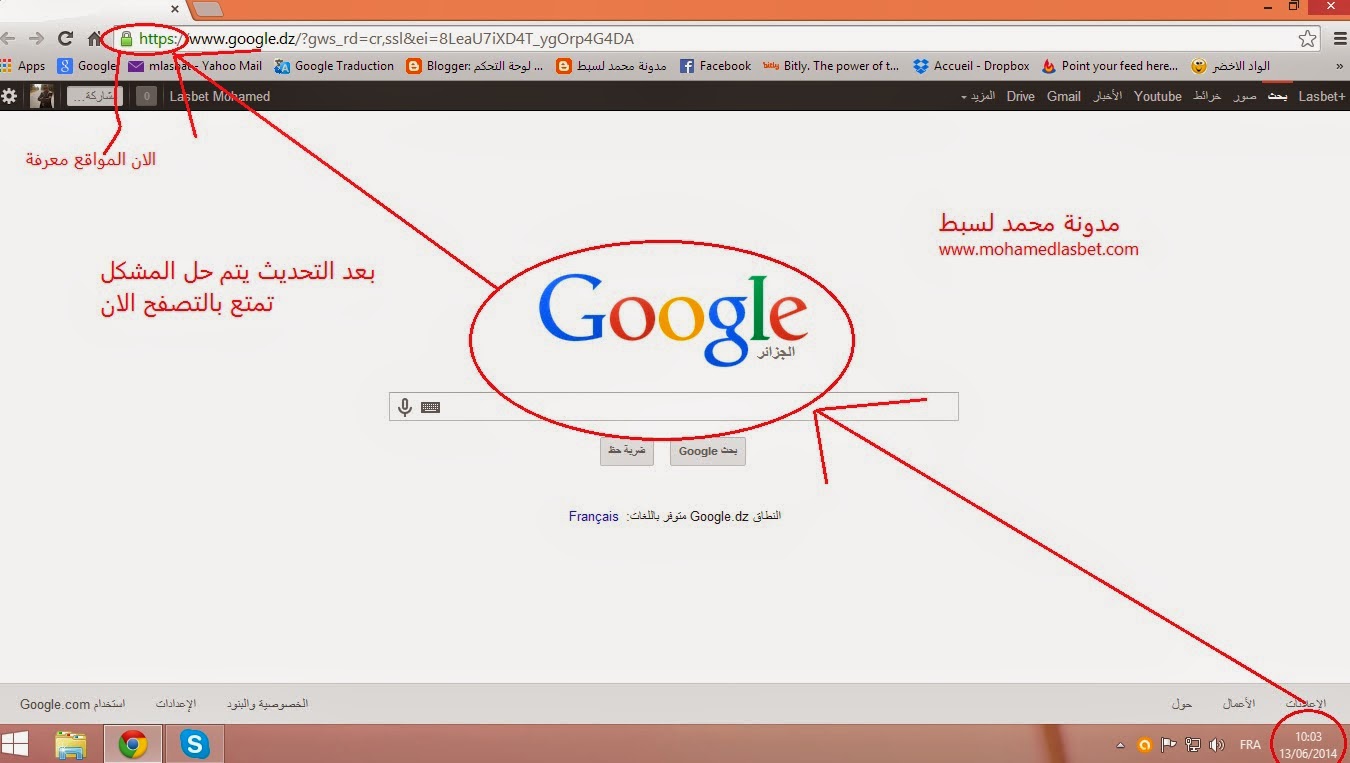Click the browser Forward arrow
The width and height of the screenshot is (1350, 763).
(x=36, y=39)
